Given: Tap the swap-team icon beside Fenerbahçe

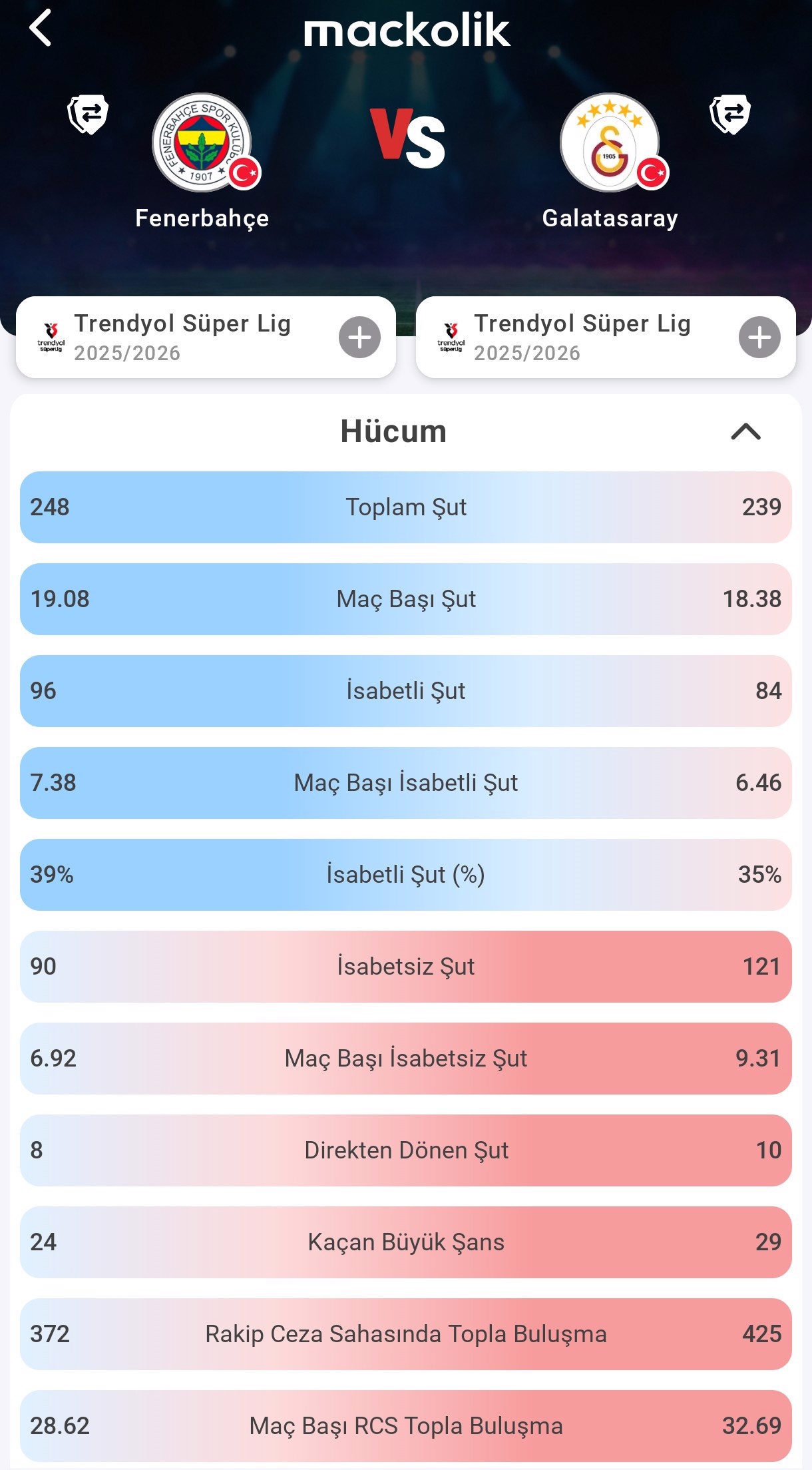Looking at the screenshot, I should (x=88, y=114).
